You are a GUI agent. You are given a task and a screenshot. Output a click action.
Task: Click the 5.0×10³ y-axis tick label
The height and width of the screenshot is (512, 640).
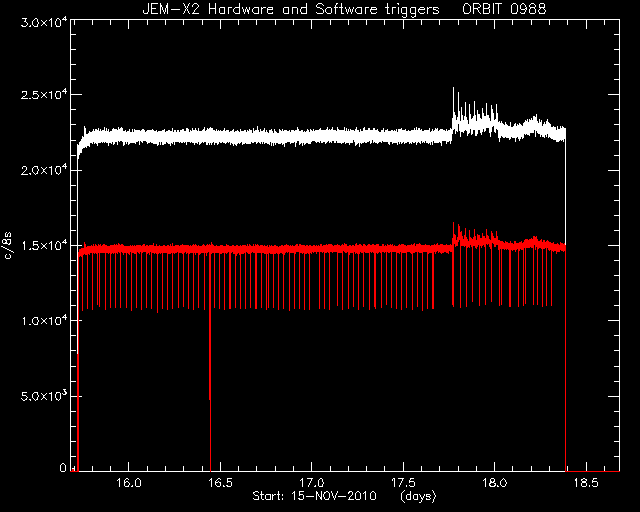click(44, 396)
